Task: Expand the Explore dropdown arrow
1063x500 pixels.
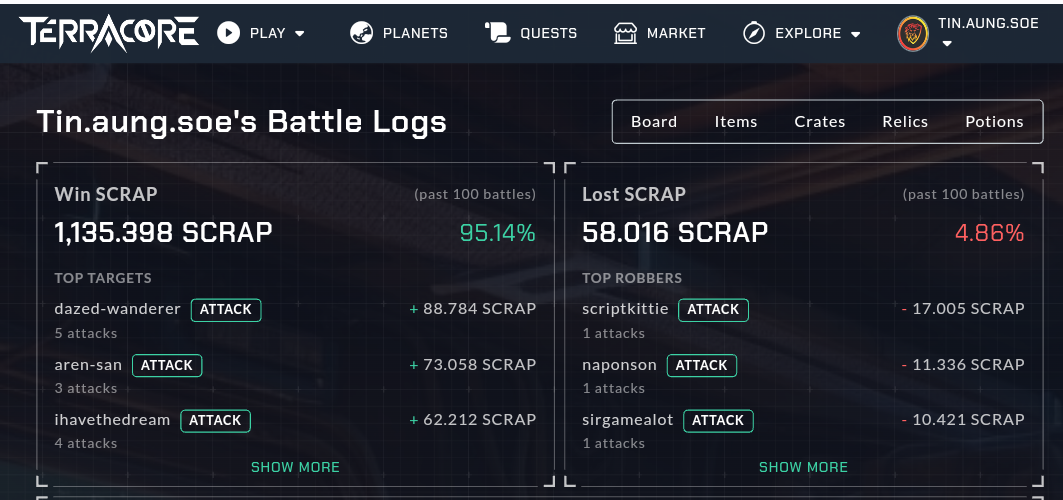Action: (x=856, y=34)
